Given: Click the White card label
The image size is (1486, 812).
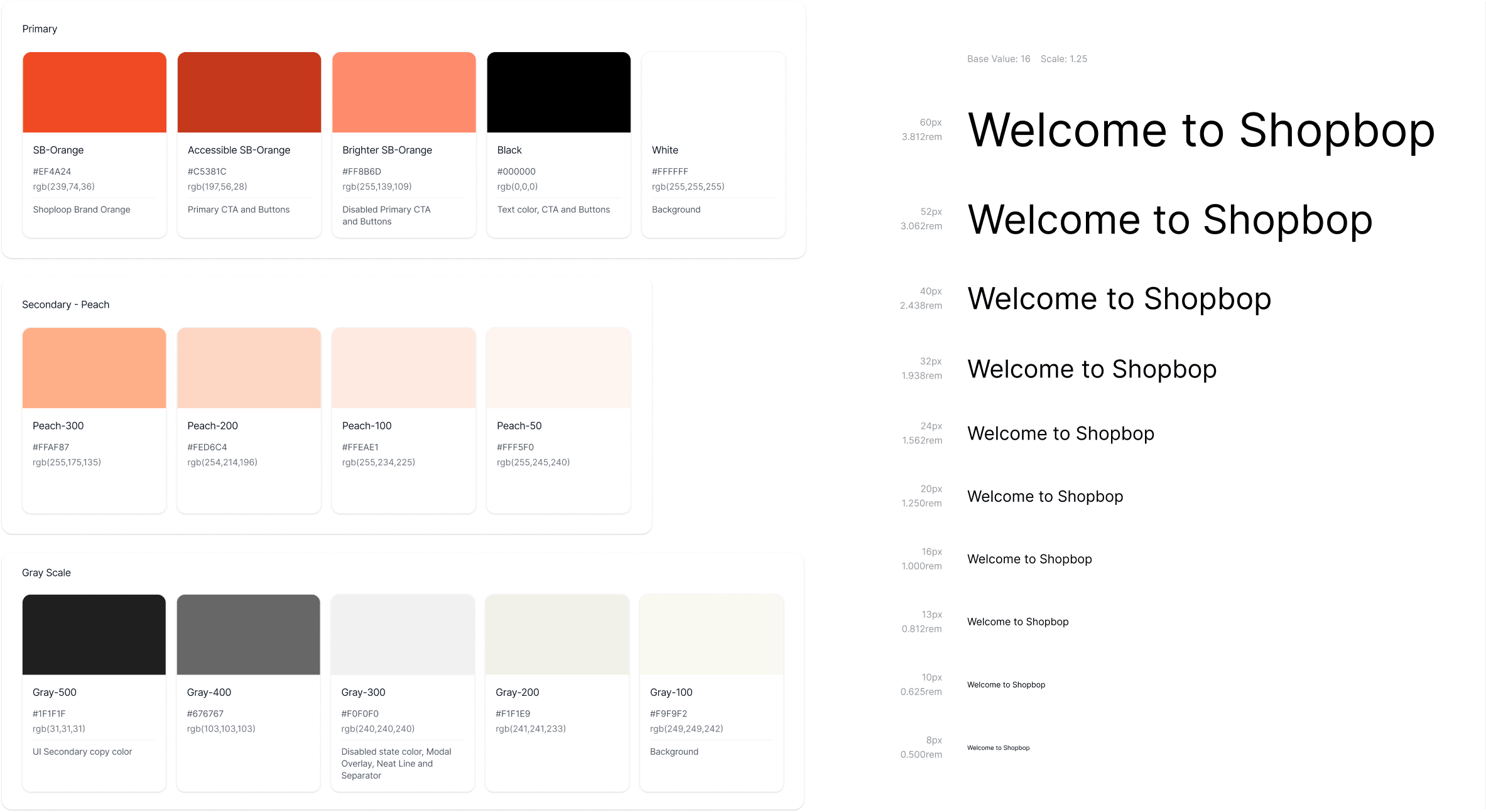Looking at the screenshot, I should [x=665, y=150].
